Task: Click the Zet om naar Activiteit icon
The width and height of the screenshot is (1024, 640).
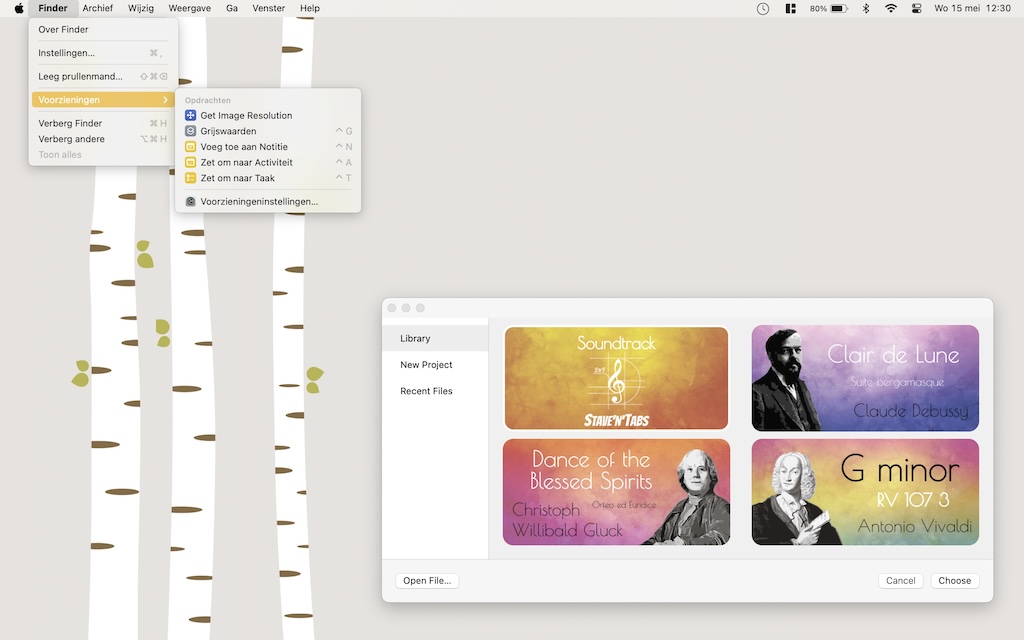Action: 191,163
